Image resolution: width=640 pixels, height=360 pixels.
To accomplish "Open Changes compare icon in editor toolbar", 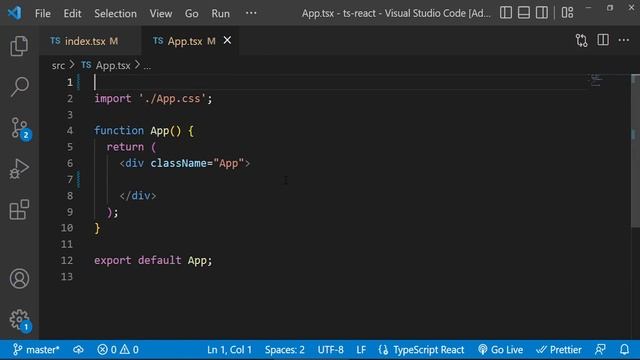I will [x=582, y=40].
